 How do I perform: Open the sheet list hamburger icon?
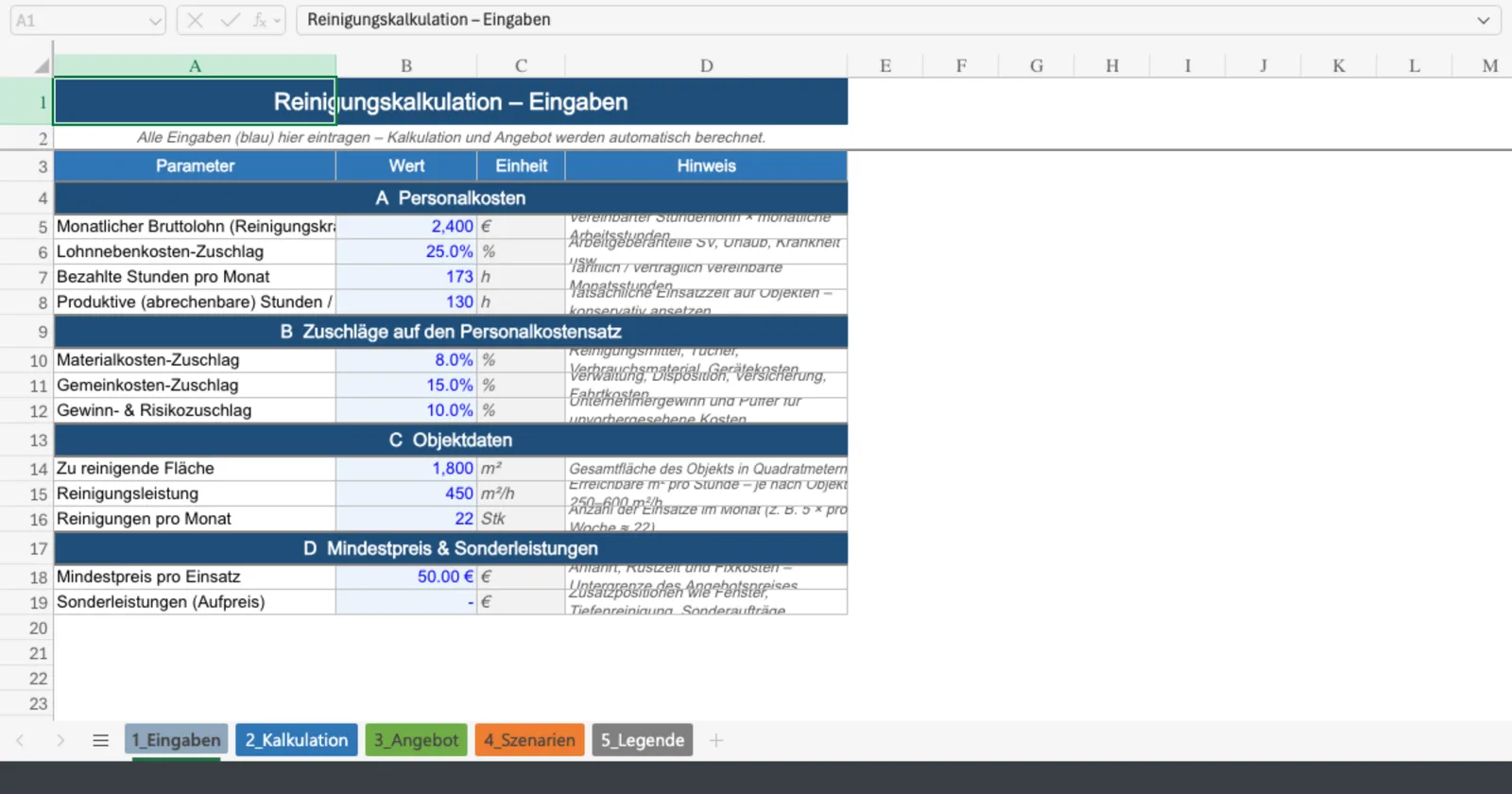coord(101,740)
